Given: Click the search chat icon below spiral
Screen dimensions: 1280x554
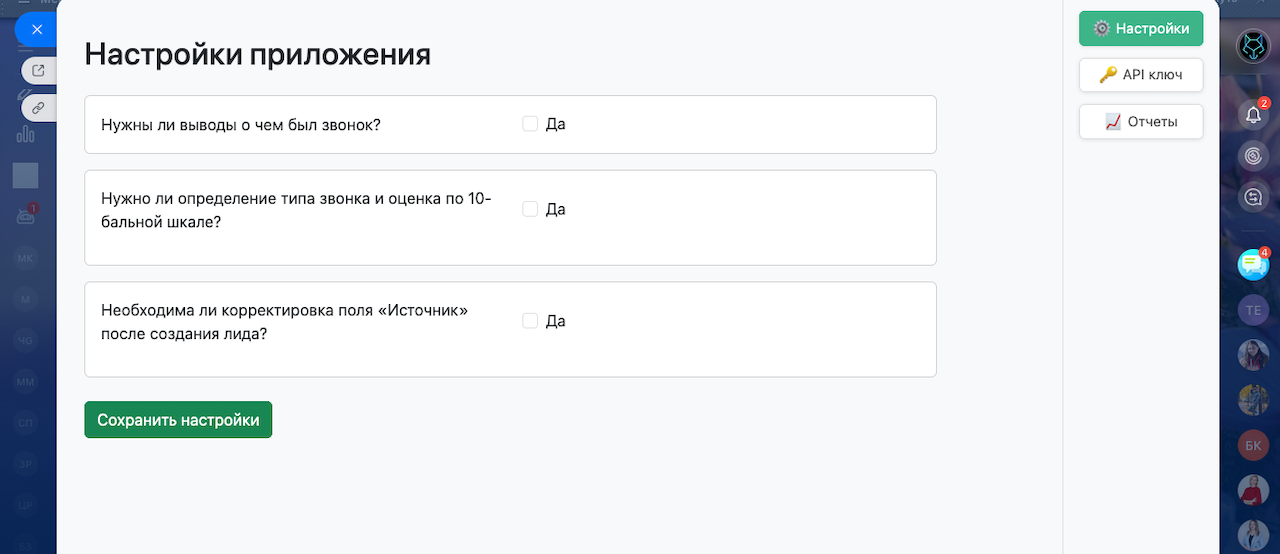Looking at the screenshot, I should point(1253,197).
